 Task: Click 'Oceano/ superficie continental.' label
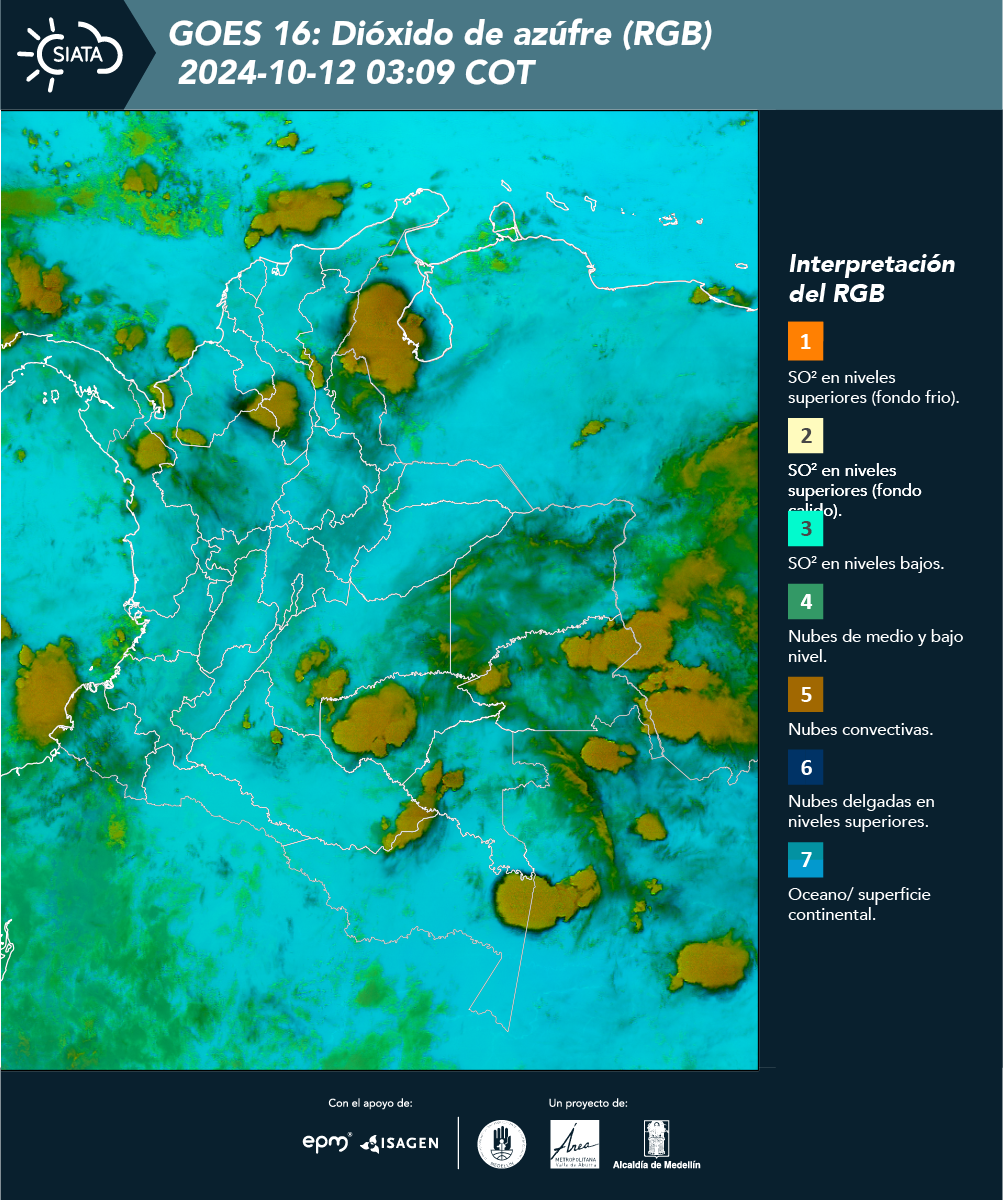tap(859, 904)
